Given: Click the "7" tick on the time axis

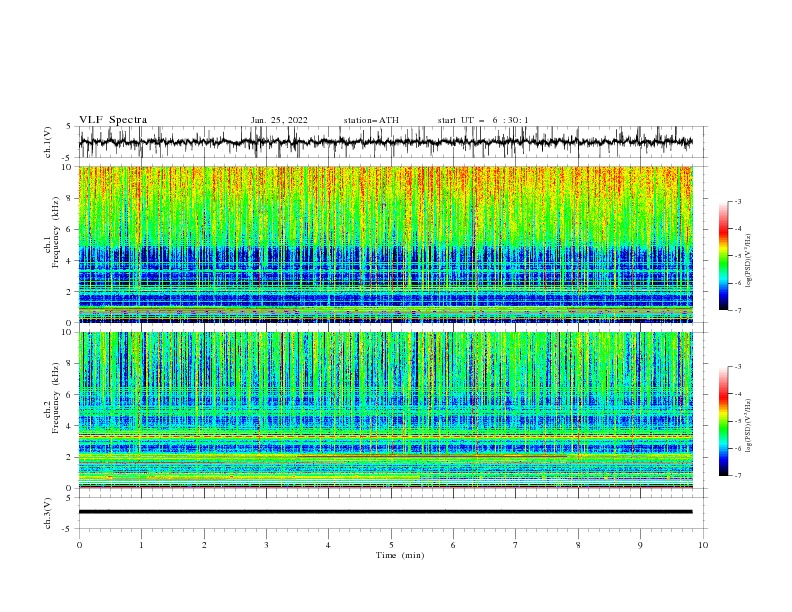Looking at the screenshot, I should (x=516, y=545).
